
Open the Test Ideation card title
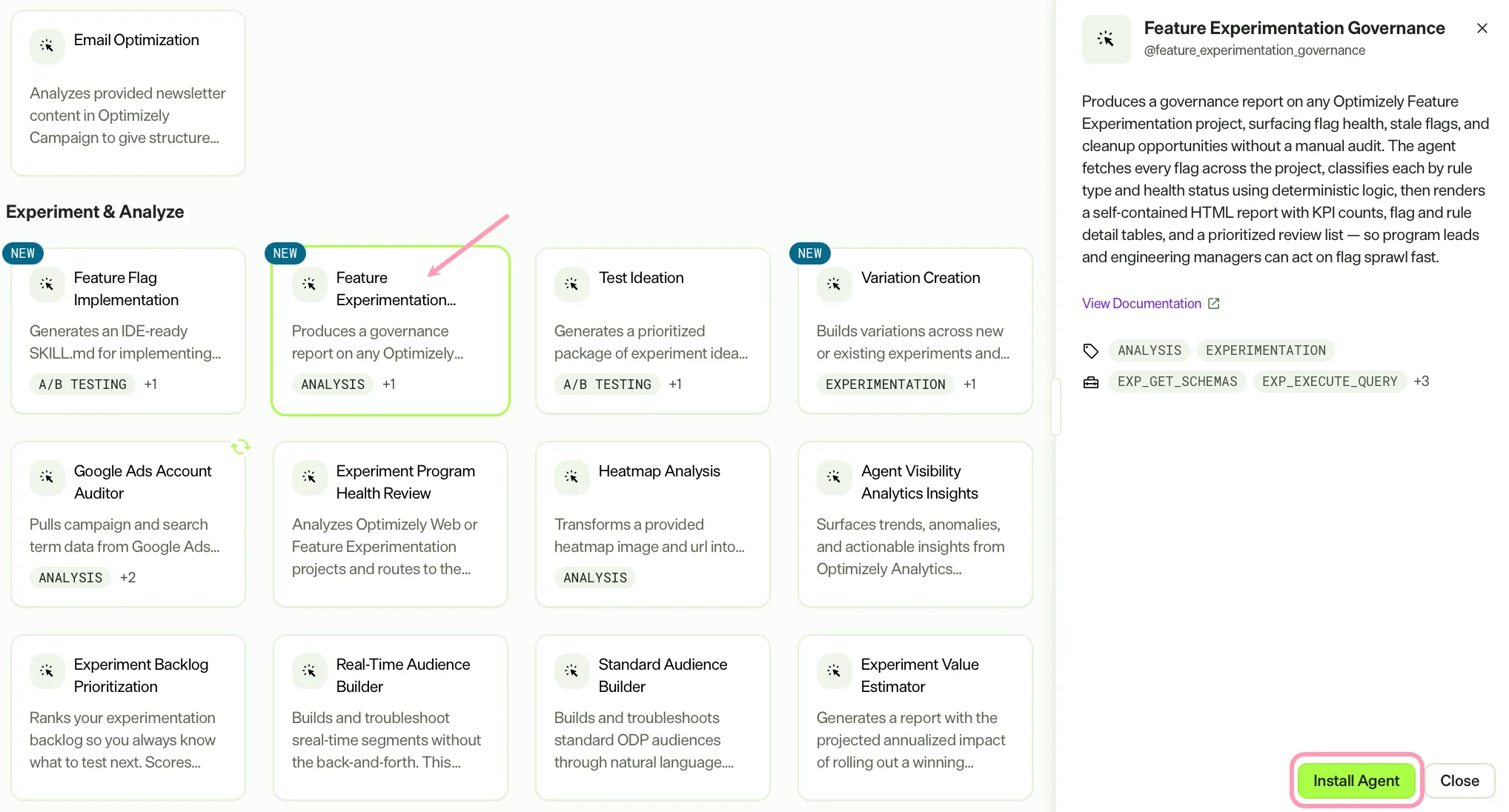click(641, 278)
